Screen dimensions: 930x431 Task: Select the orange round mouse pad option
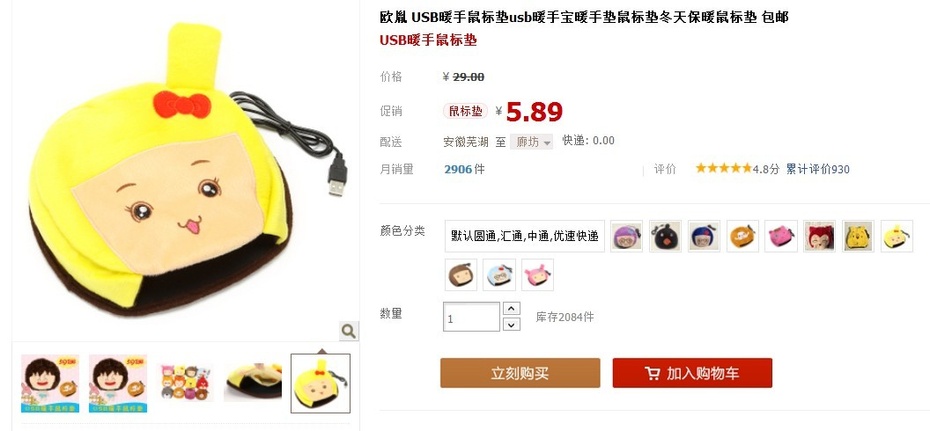(x=743, y=236)
